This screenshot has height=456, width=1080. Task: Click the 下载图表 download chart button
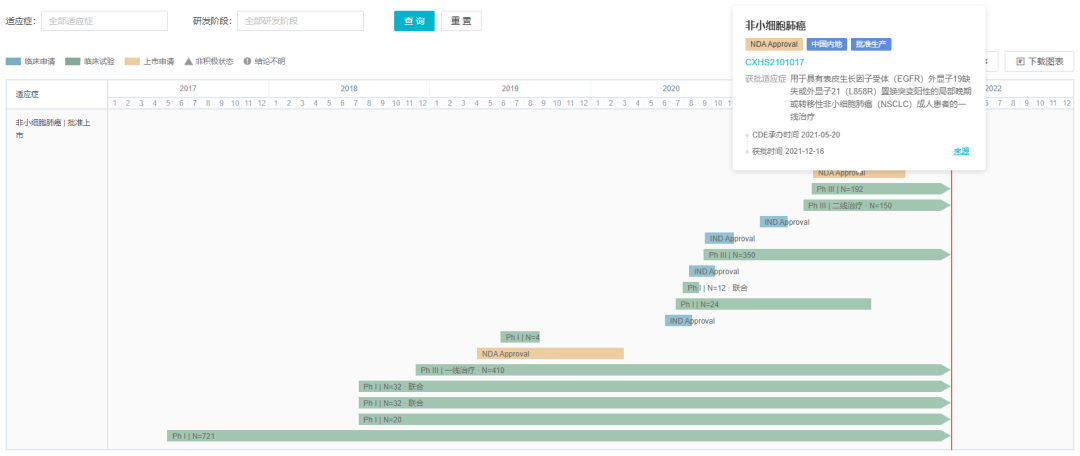click(1040, 61)
